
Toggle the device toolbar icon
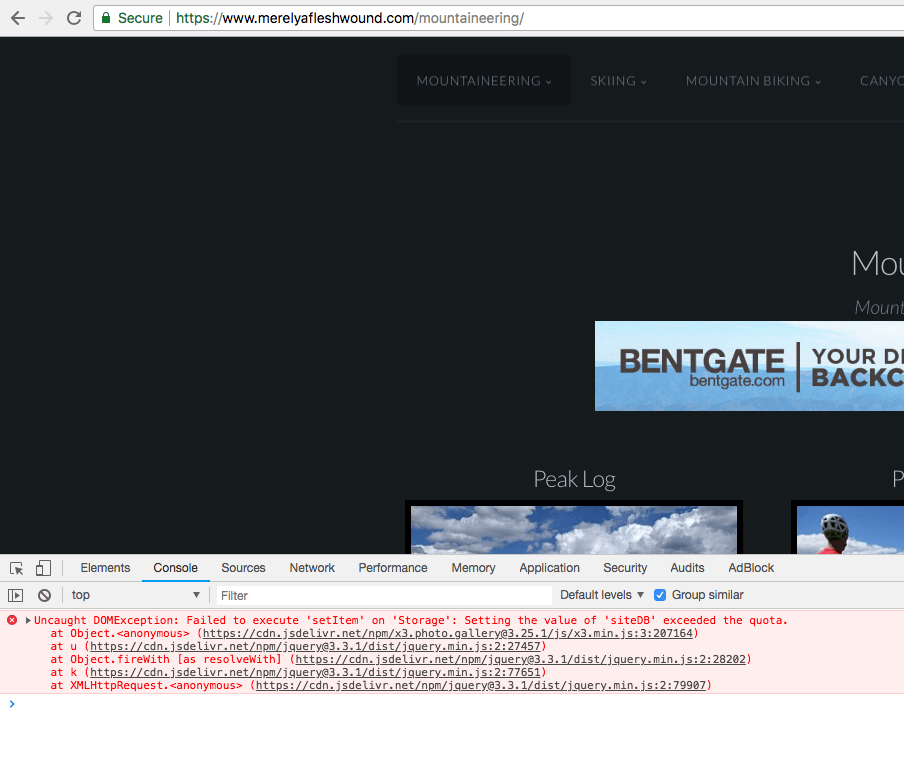coord(43,568)
